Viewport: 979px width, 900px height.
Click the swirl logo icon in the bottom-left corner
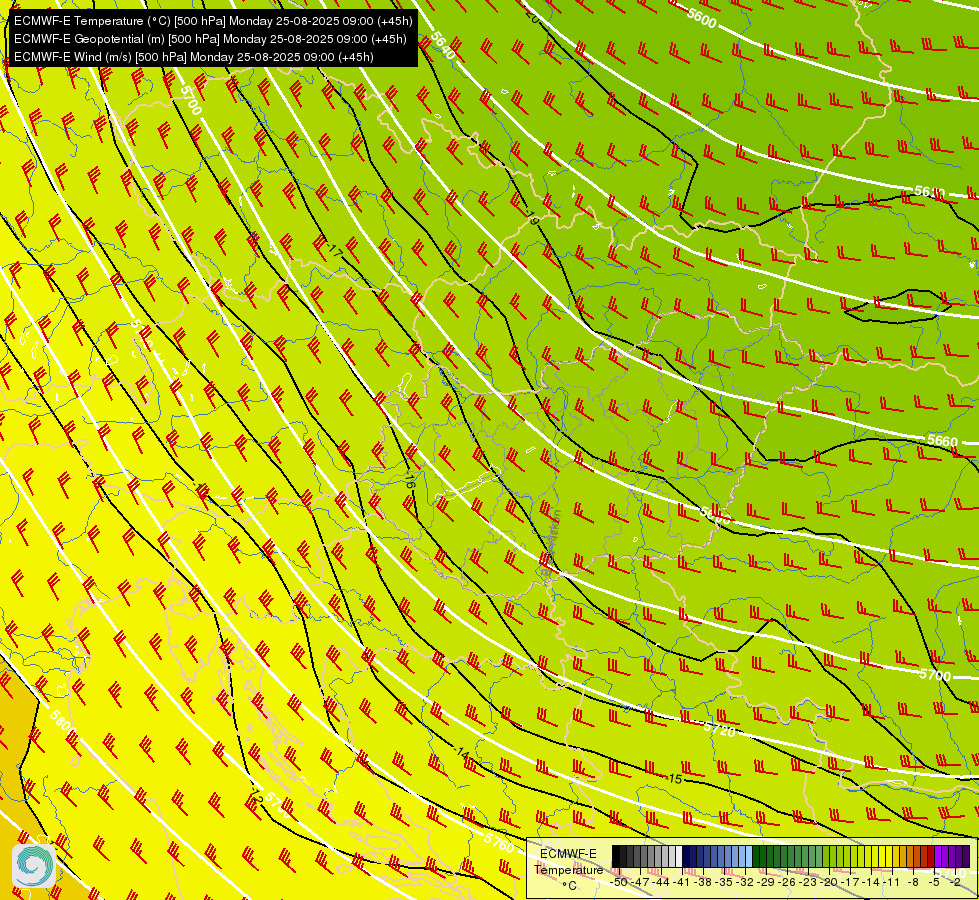point(34,865)
